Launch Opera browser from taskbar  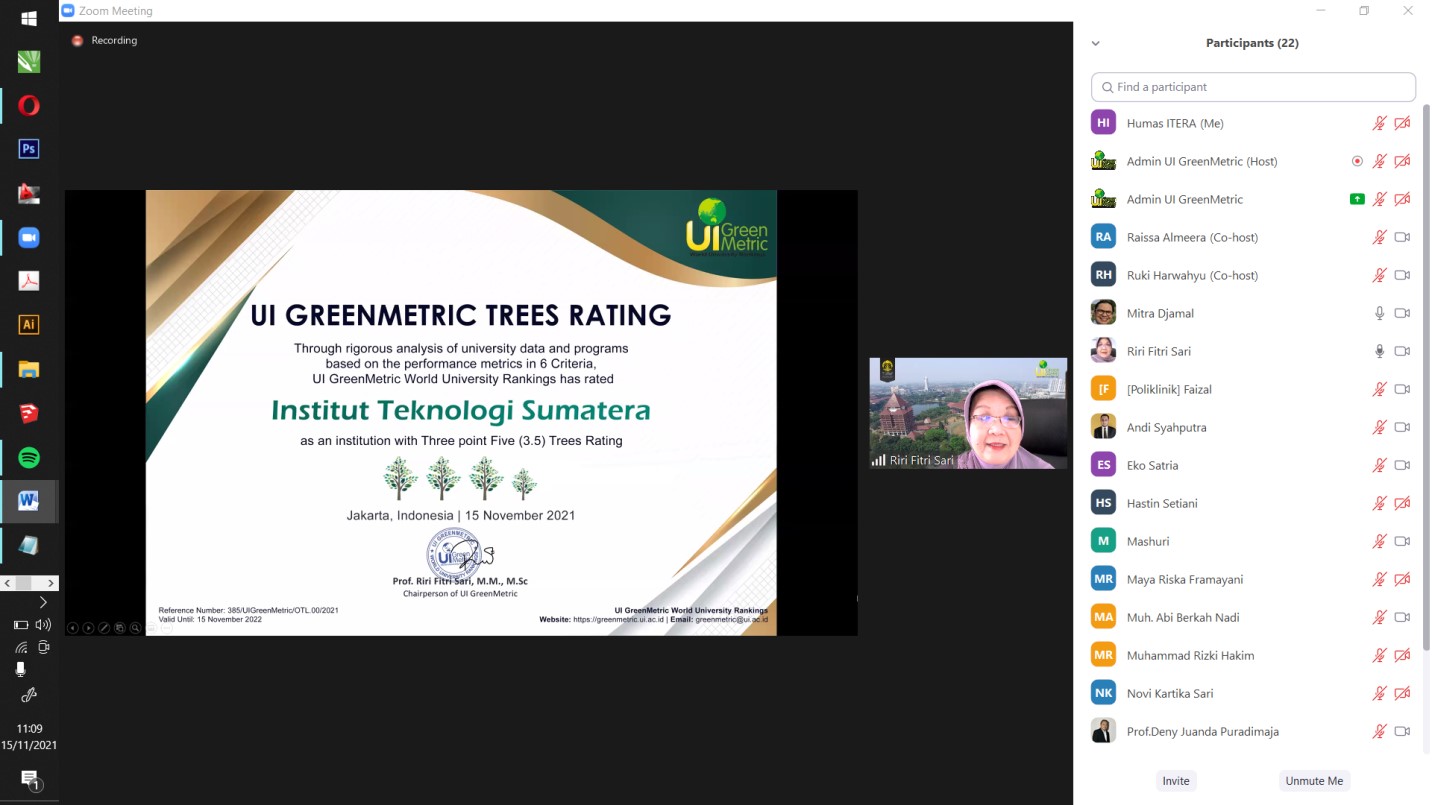(29, 105)
